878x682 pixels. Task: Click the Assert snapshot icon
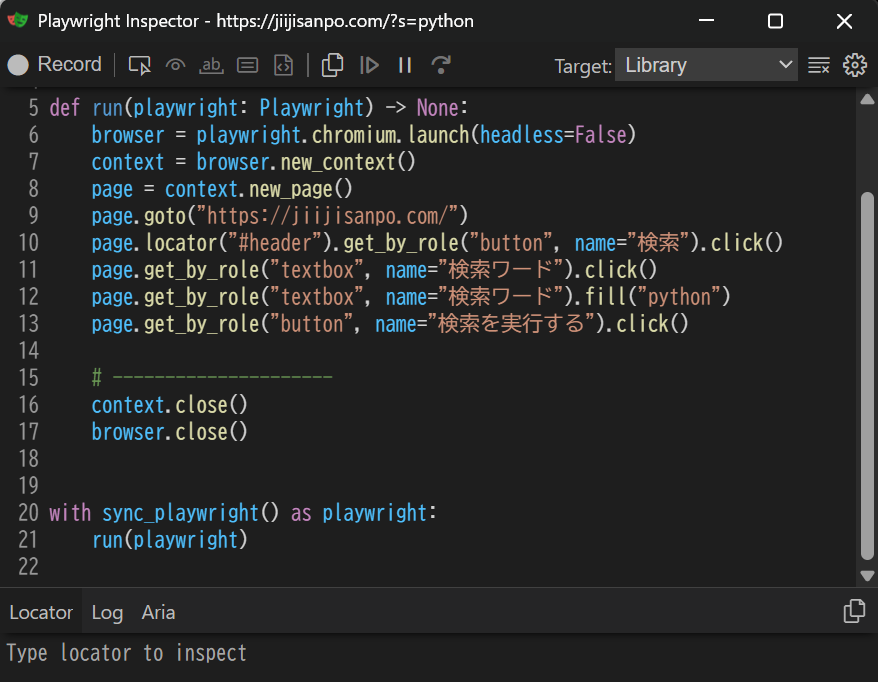click(283, 66)
